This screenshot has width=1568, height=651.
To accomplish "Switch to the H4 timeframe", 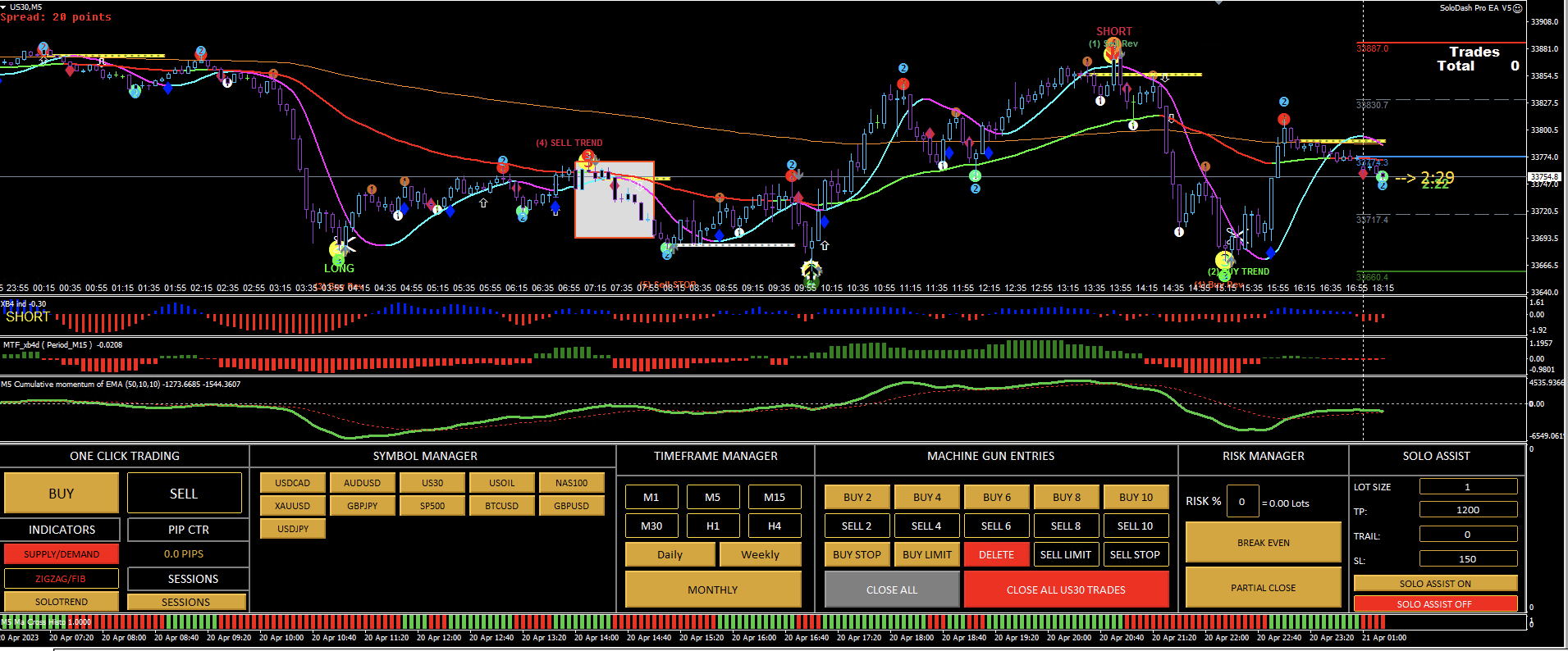I will (775, 526).
